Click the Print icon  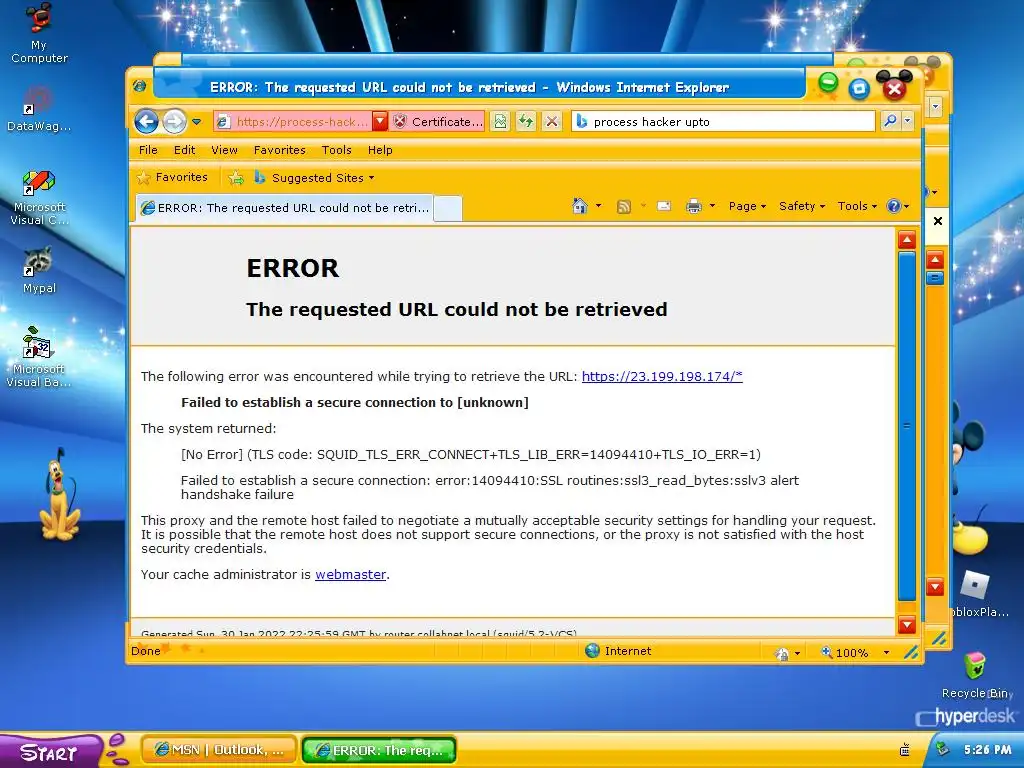(694, 206)
